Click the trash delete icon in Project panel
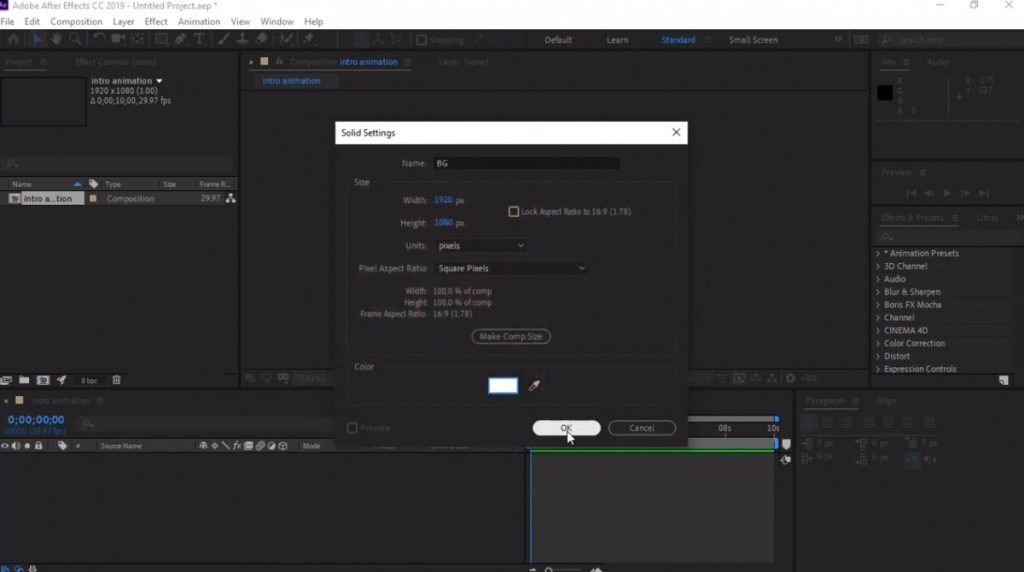Screen dimensions: 1024x572 [x=116, y=380]
